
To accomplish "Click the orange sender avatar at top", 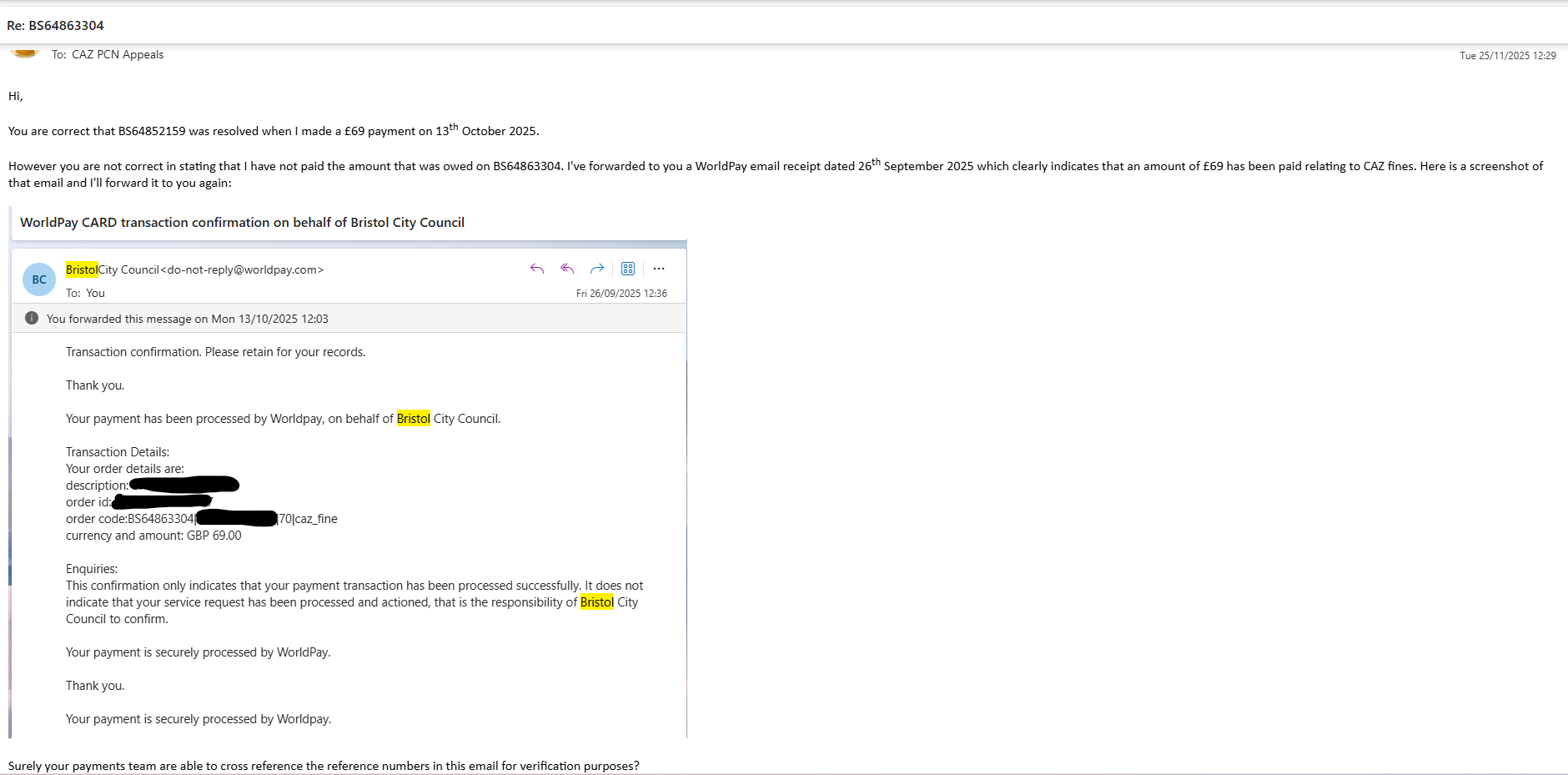I will click(x=25, y=53).
